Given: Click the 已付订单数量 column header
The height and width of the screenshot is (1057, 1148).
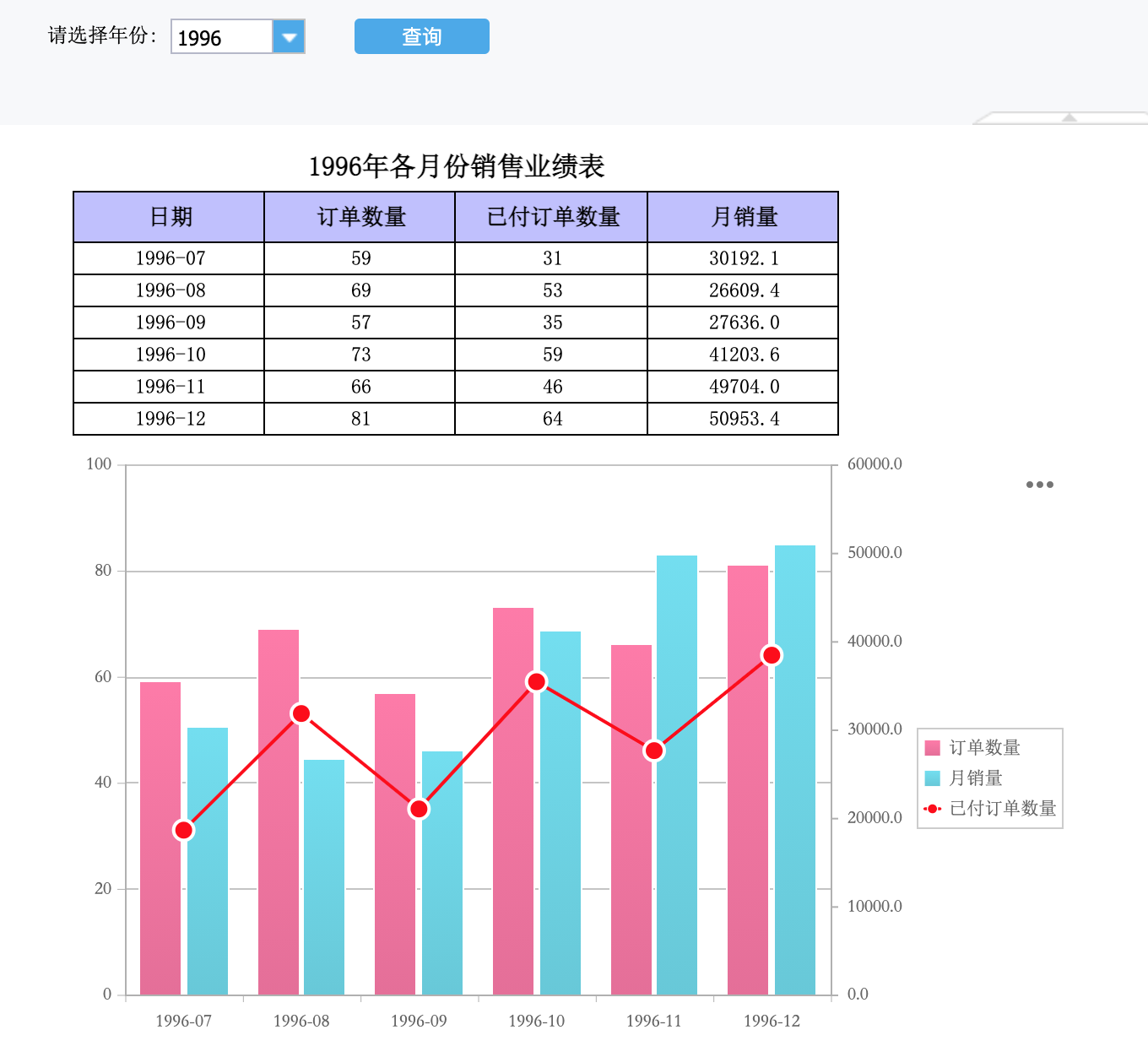Looking at the screenshot, I should coord(551,217).
